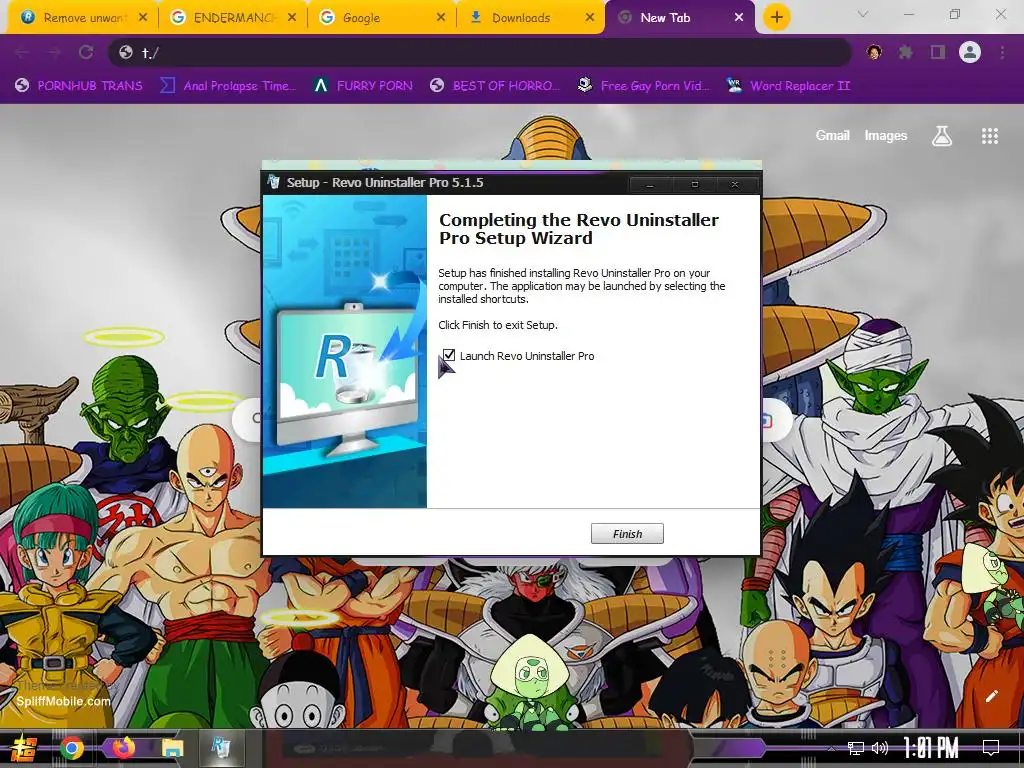1024x768 pixels.
Task: Open the Search Labs flask icon
Action: click(x=942, y=136)
